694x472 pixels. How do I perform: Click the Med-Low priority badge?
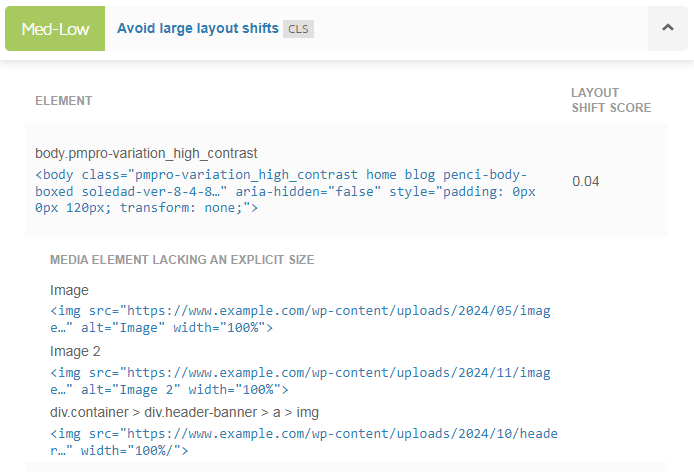click(55, 28)
